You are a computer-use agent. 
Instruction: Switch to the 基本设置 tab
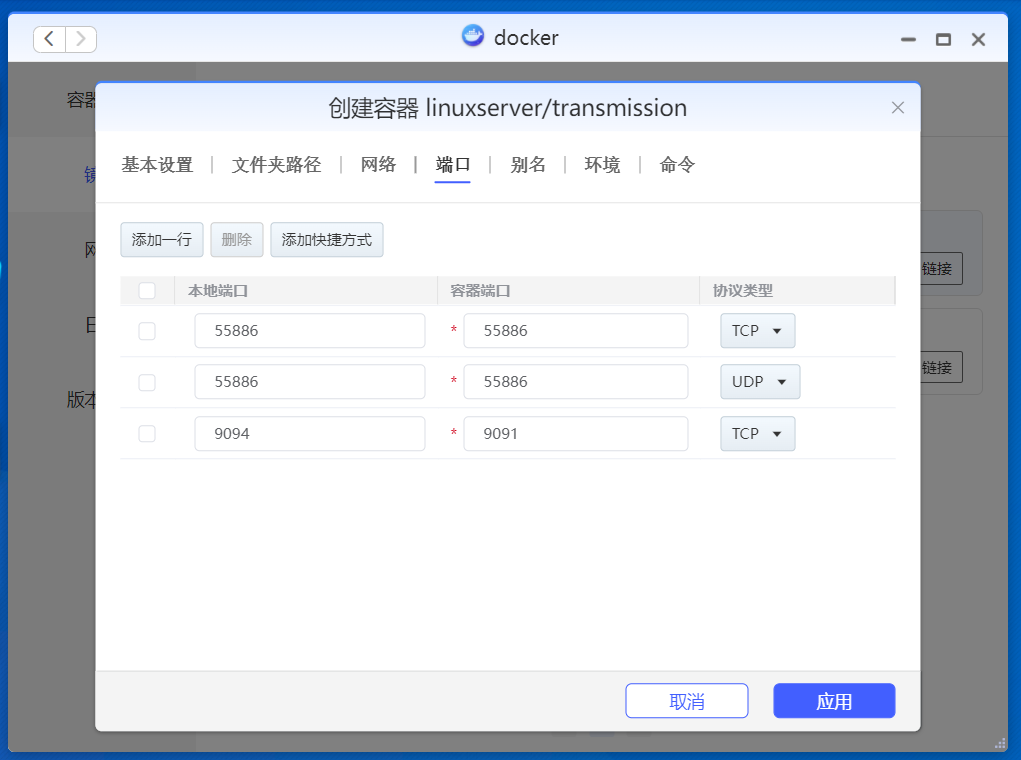point(157,165)
